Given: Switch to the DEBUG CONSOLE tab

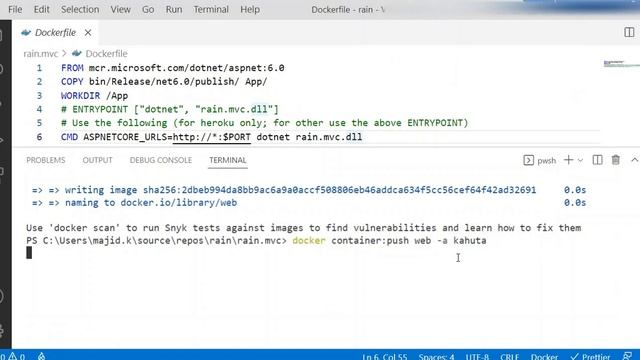Looking at the screenshot, I should coord(161,160).
